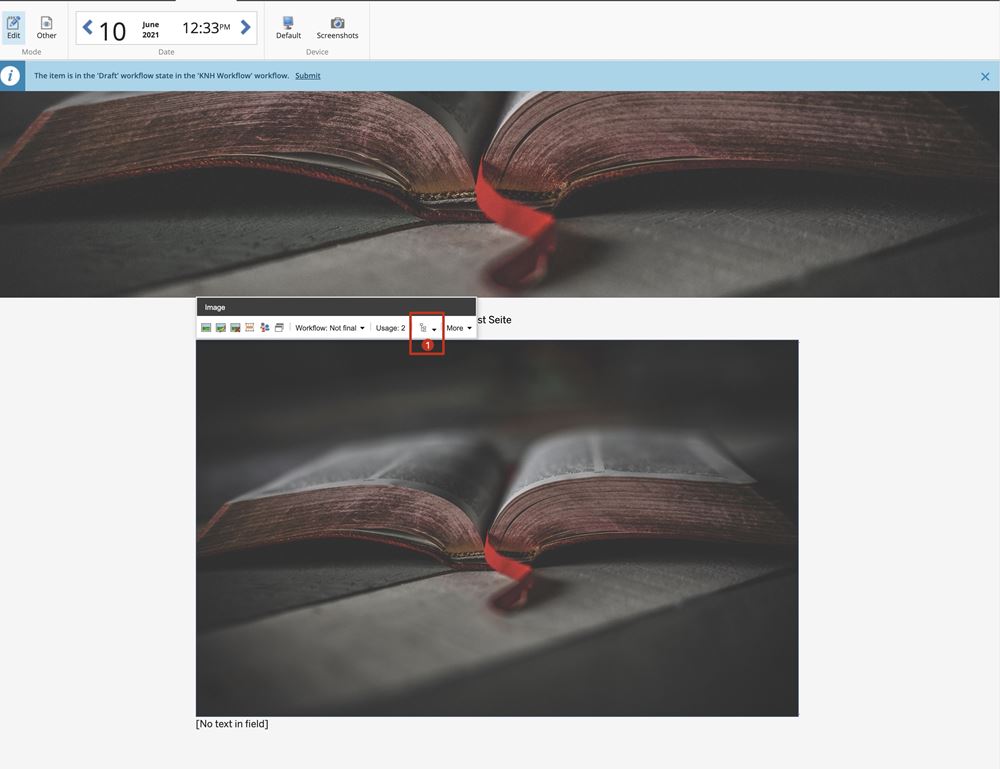Click the orange film-strip icon in the Image toolbar

coord(250,328)
